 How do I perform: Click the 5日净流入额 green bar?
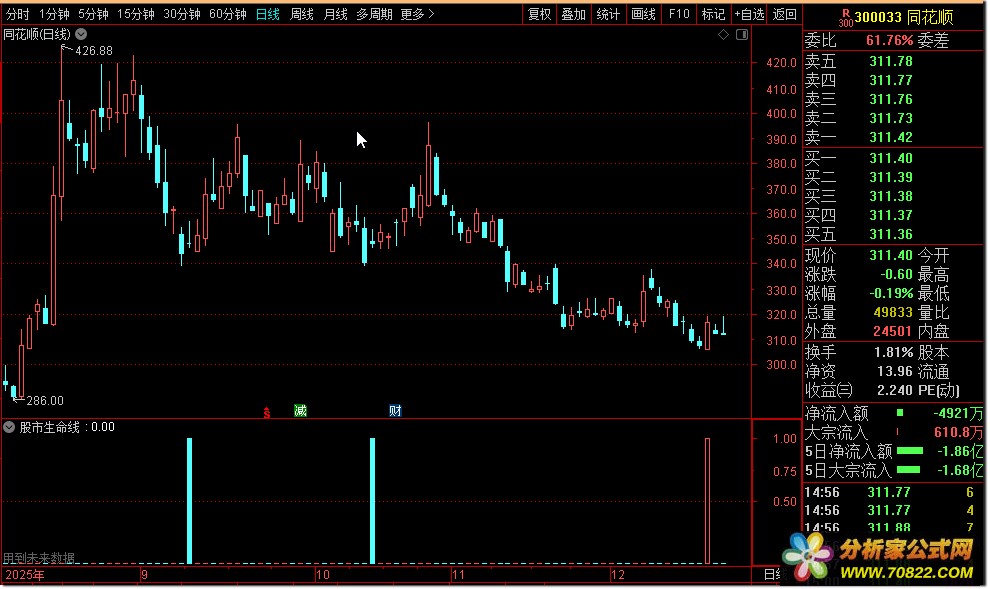click(x=910, y=451)
